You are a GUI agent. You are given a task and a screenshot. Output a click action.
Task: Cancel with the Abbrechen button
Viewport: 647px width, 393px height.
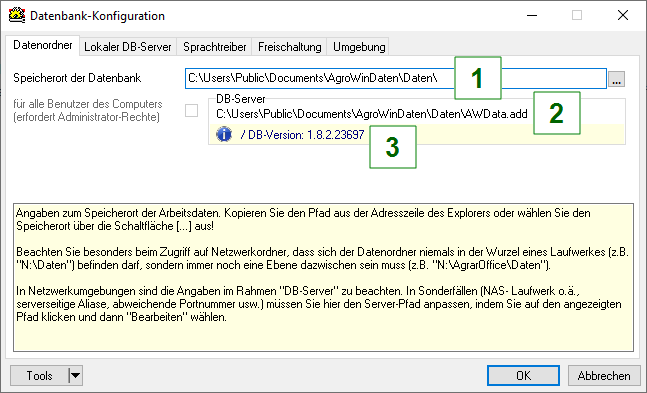point(604,376)
